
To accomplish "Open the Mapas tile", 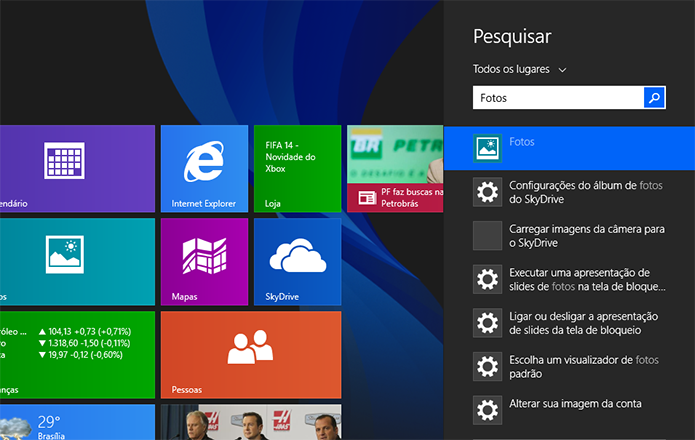I will tap(204, 261).
